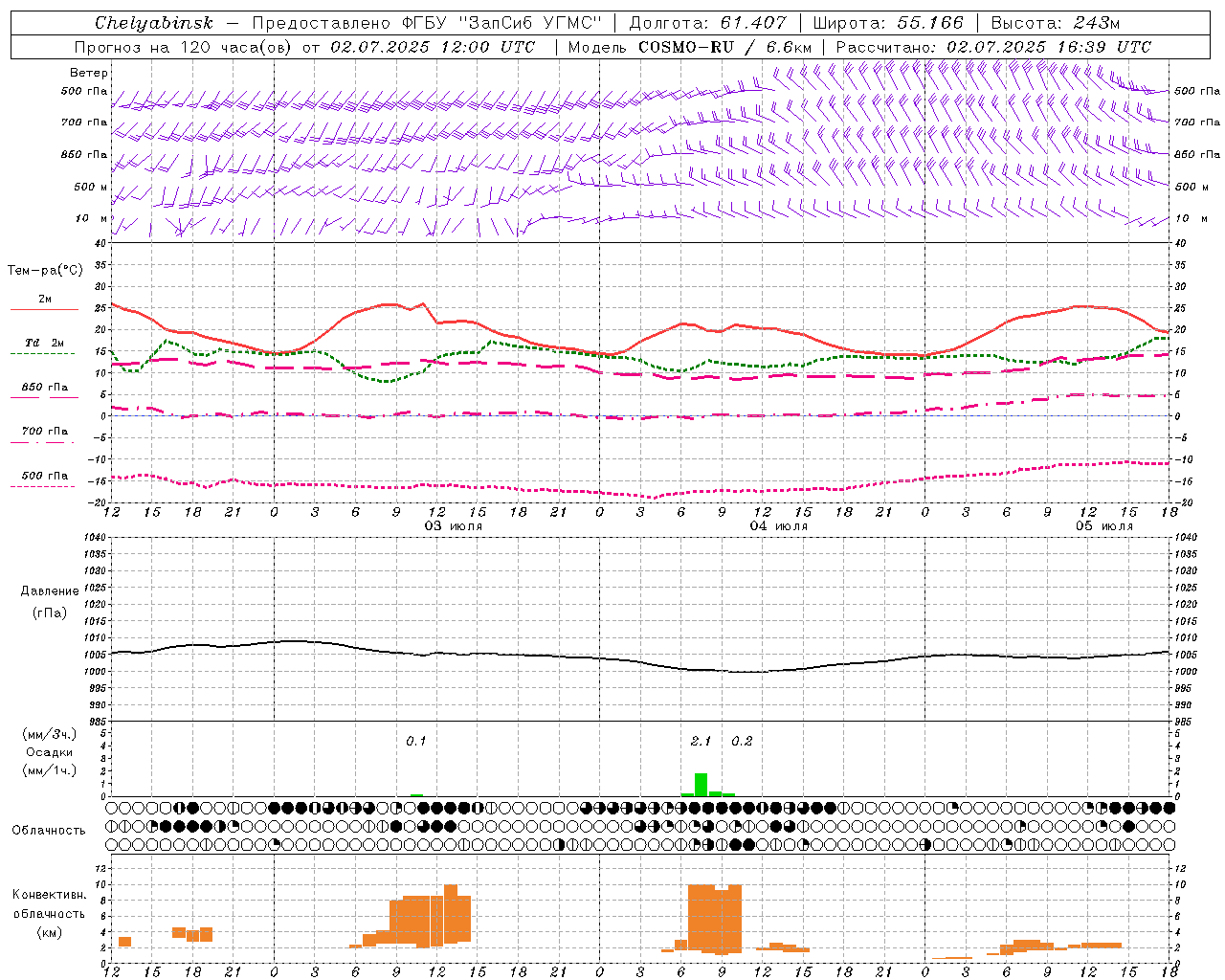The width and height of the screenshot is (1225, 980).
Task: Click the 'Осадки' precipitation label
Action: [50, 752]
